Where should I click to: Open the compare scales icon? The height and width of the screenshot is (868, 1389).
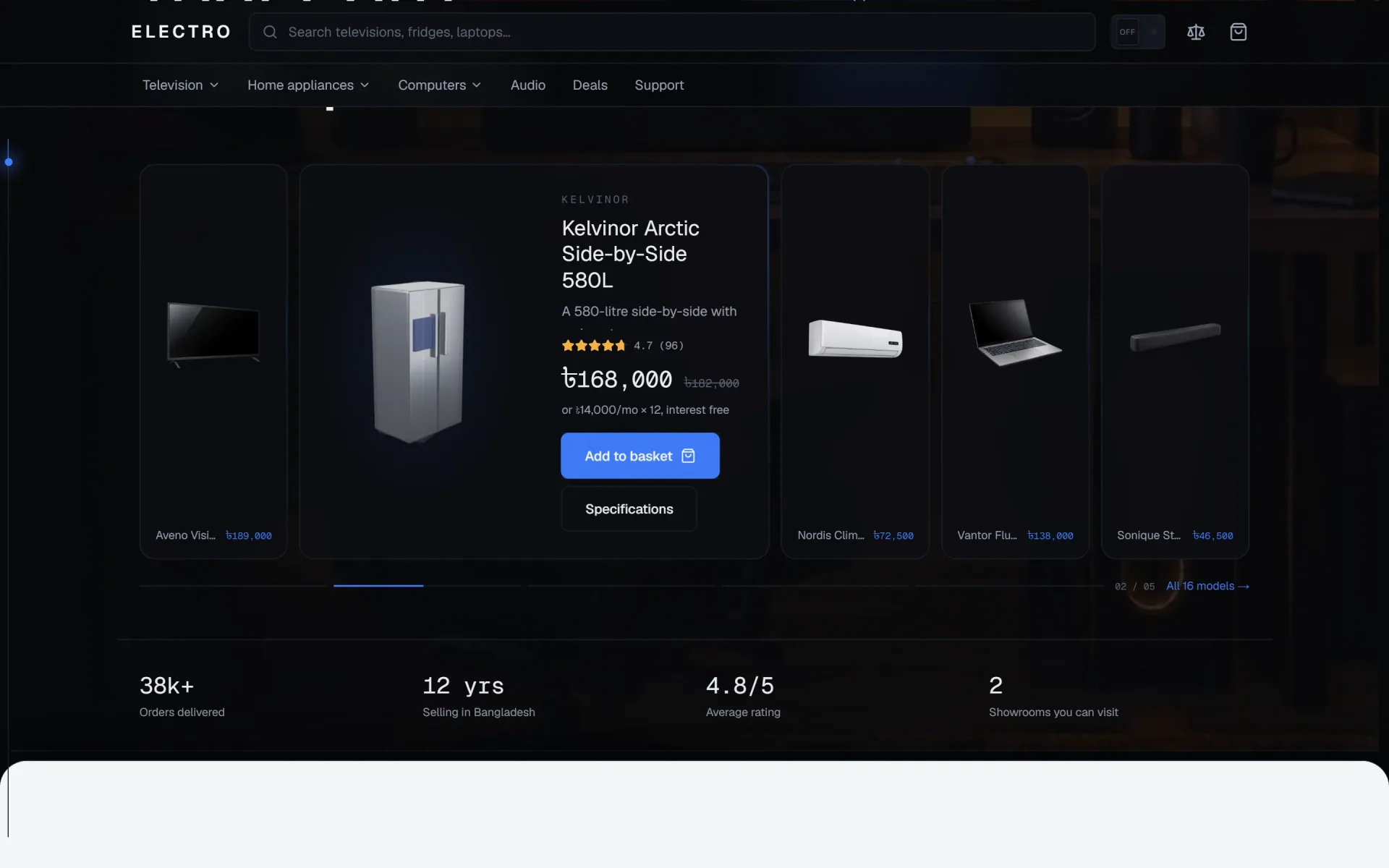point(1196,32)
